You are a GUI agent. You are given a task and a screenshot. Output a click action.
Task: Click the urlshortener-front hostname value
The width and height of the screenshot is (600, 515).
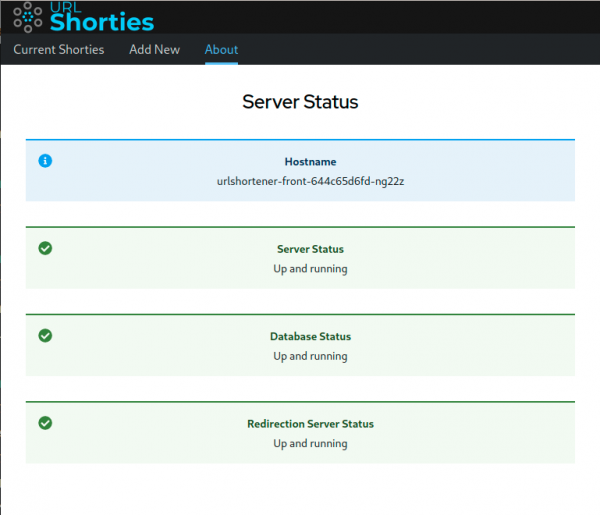310,181
